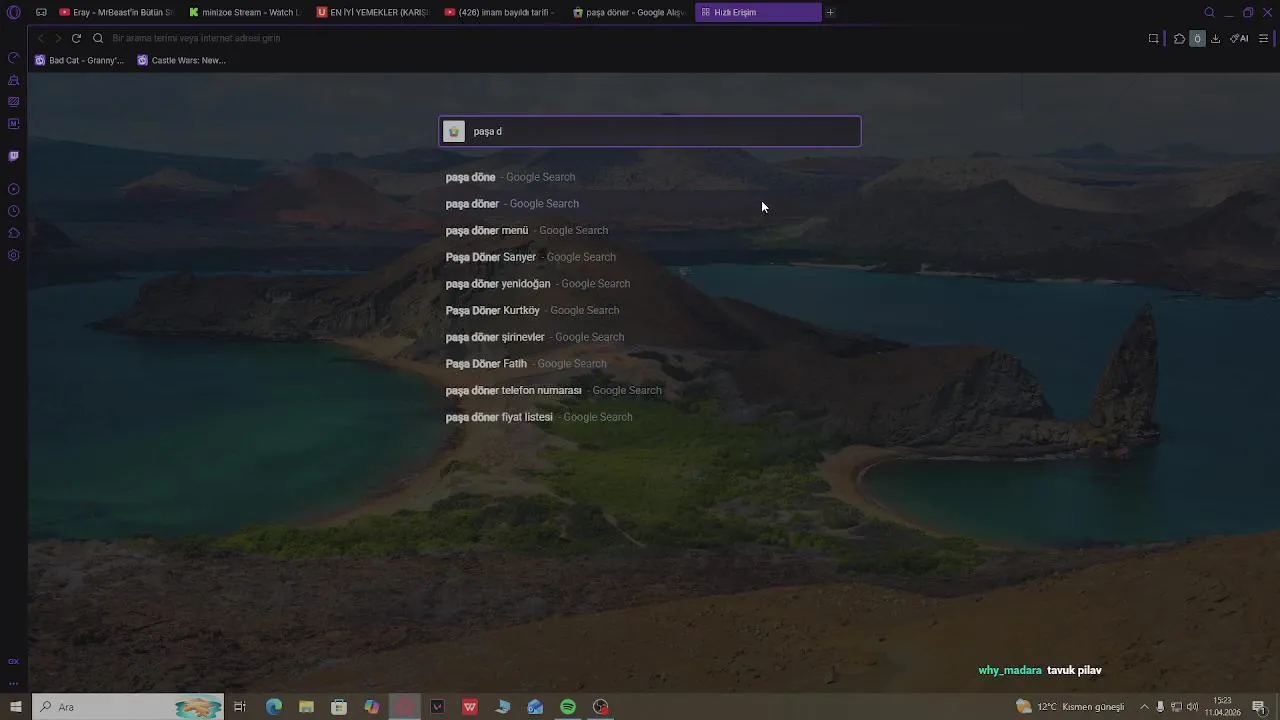
Task: Click the speed dial search box with 'paşa d'
Action: (650, 131)
